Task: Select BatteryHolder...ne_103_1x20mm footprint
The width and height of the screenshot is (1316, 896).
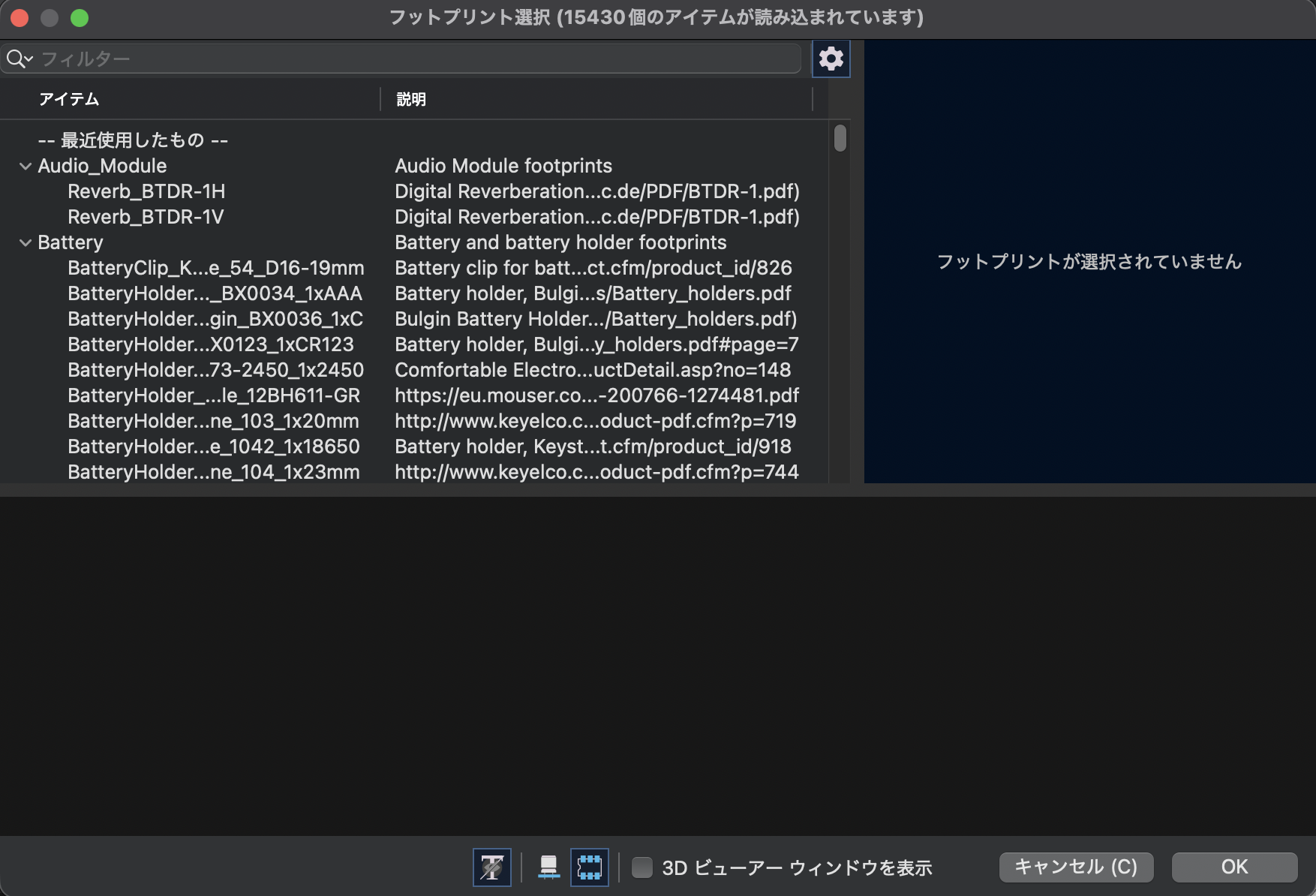Action: point(213,421)
